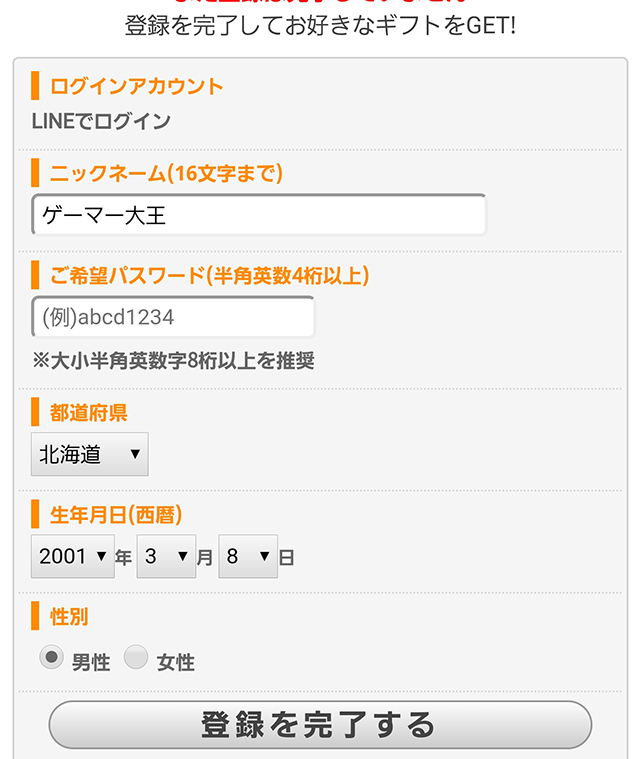This screenshot has height=759, width=640.
Task: Click the ニックネーム(16文字まで) heading
Action: coord(166,173)
